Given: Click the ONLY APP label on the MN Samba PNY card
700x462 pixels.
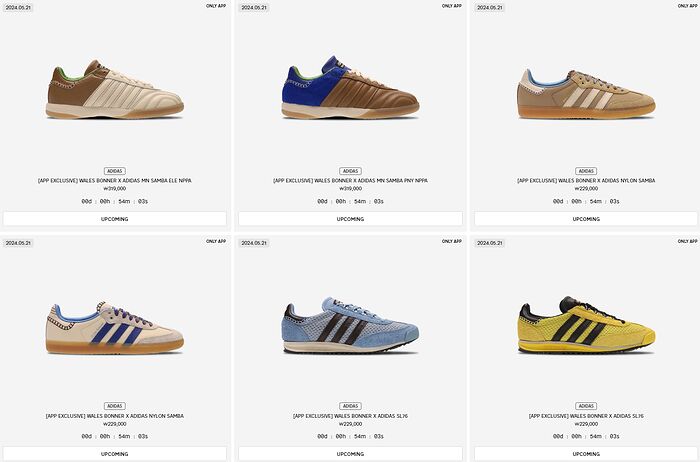Looking at the screenshot, I should (x=452, y=6).
